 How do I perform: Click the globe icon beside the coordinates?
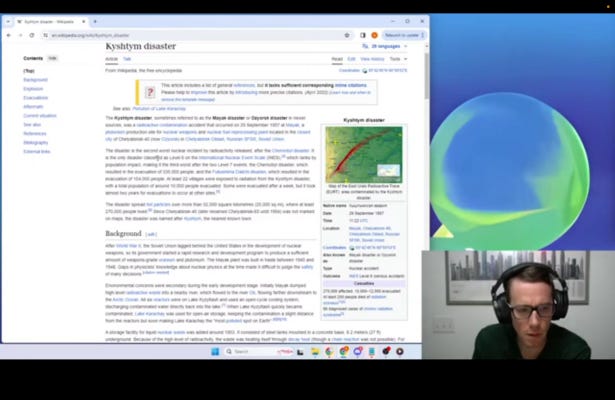click(364, 71)
